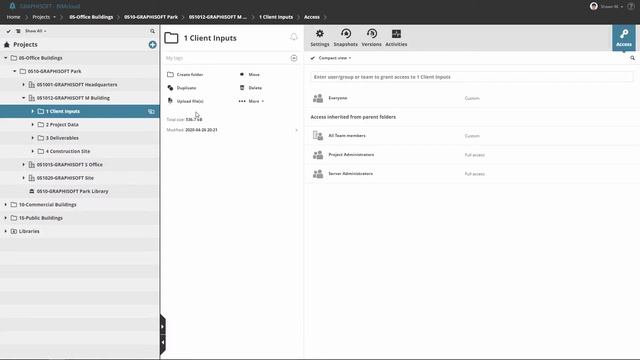Open the Versions history panel
The image size is (640, 360).
pos(371,38)
